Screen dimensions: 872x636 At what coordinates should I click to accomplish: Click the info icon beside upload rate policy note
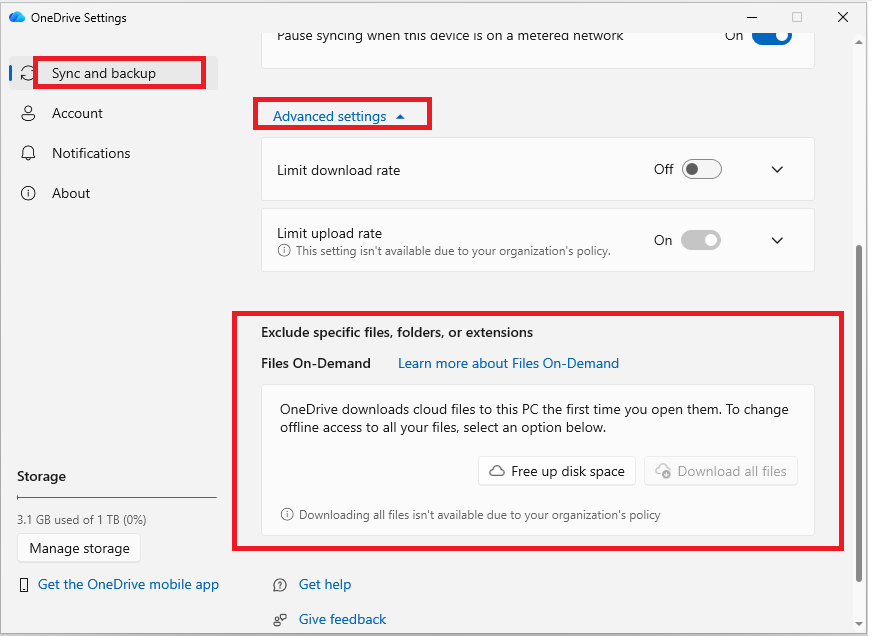[284, 251]
